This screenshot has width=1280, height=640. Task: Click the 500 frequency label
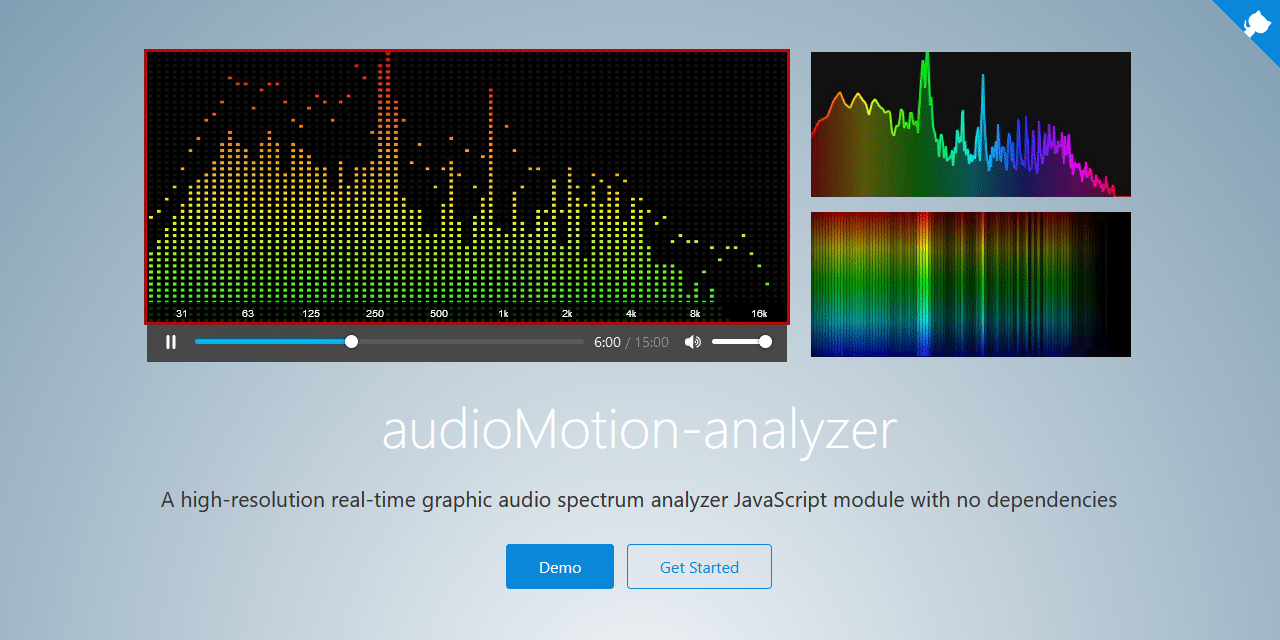pyautogui.click(x=439, y=314)
